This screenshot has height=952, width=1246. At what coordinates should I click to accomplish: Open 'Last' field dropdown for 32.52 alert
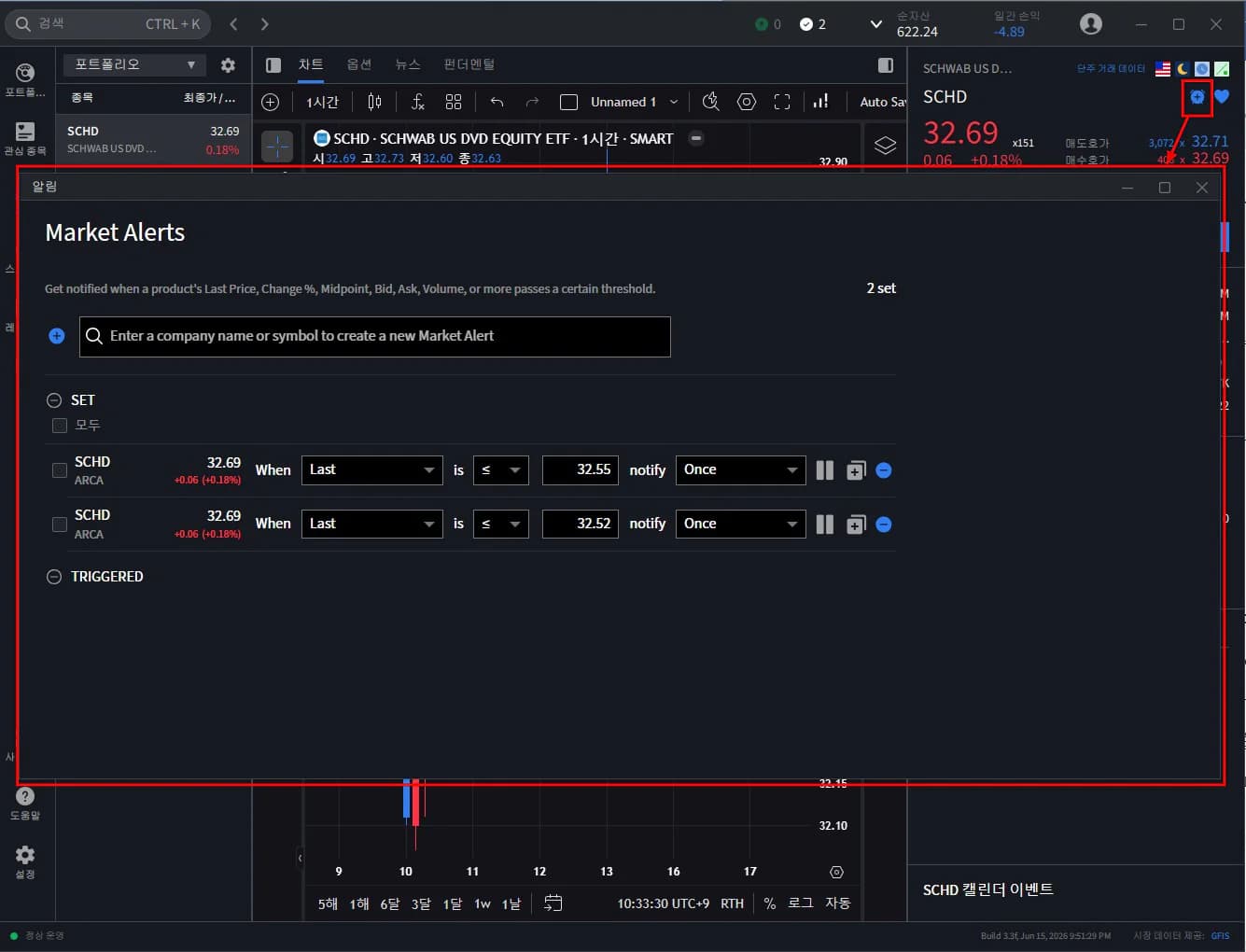[372, 524]
